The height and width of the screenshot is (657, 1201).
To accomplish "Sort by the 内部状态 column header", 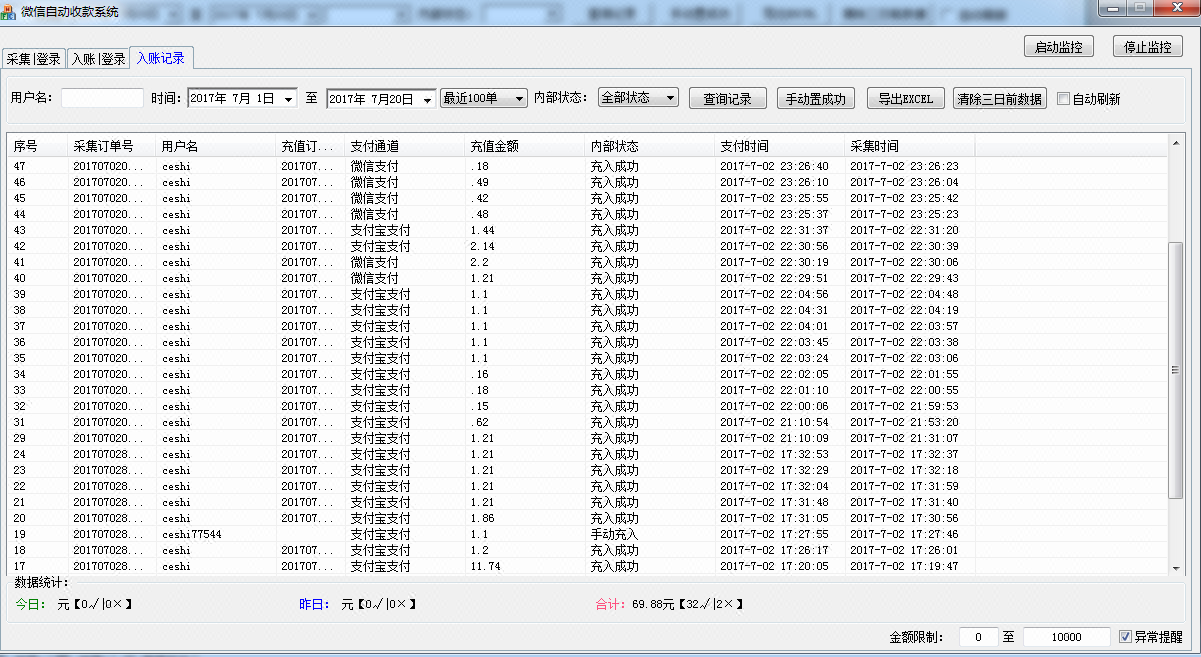I will [x=649, y=146].
